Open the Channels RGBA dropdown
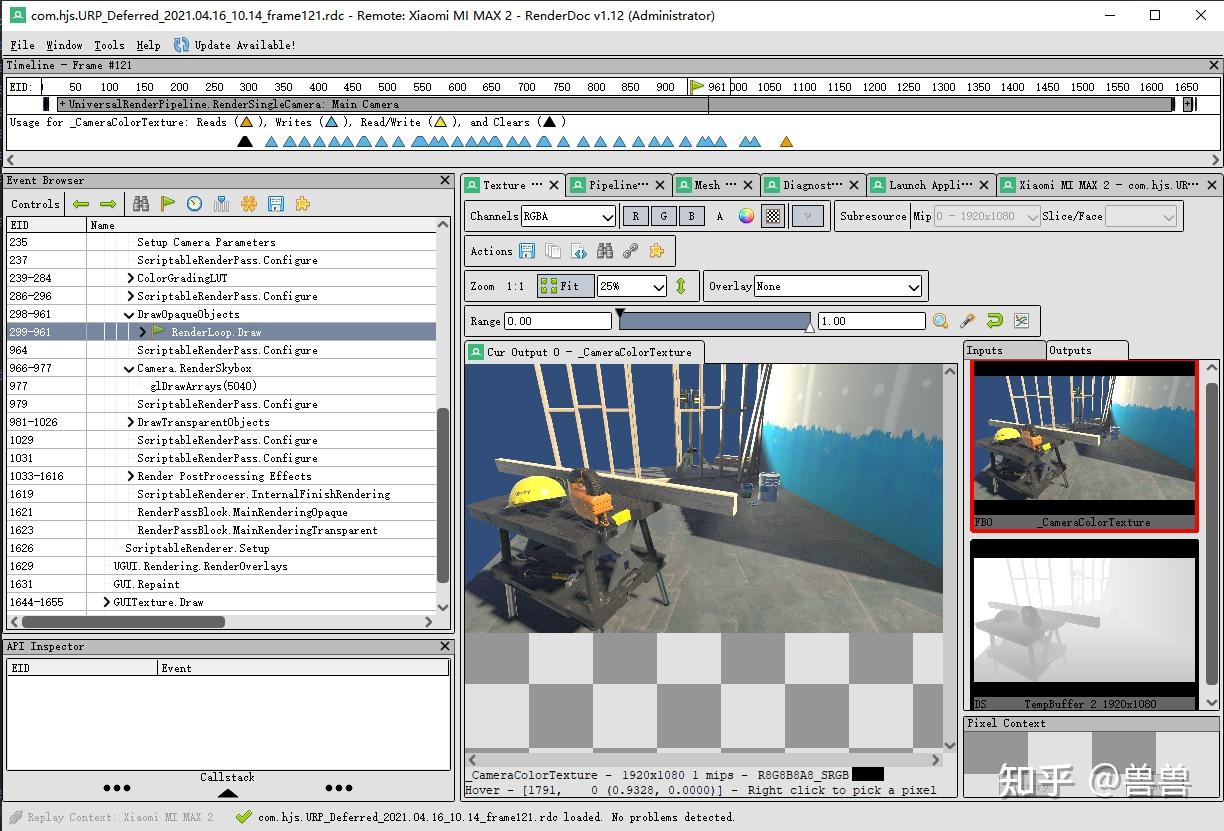This screenshot has width=1224, height=831. click(569, 216)
